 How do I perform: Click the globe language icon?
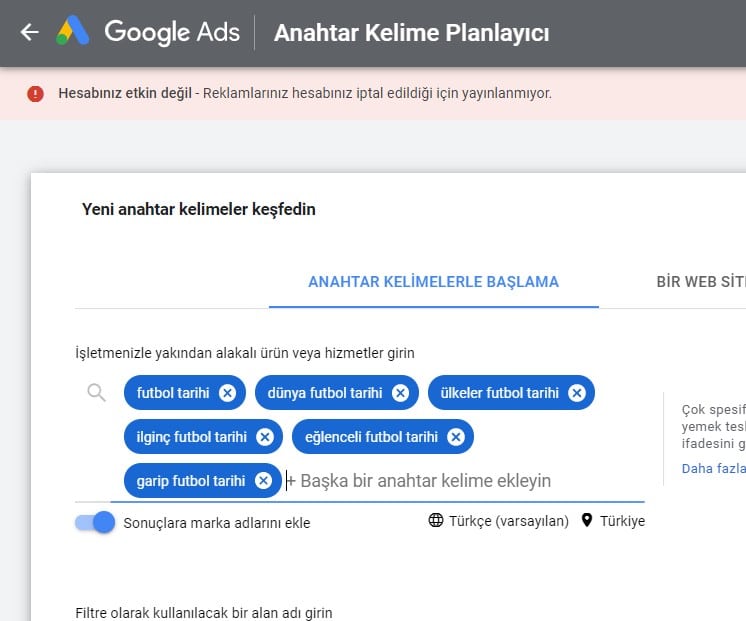pyautogui.click(x=436, y=520)
